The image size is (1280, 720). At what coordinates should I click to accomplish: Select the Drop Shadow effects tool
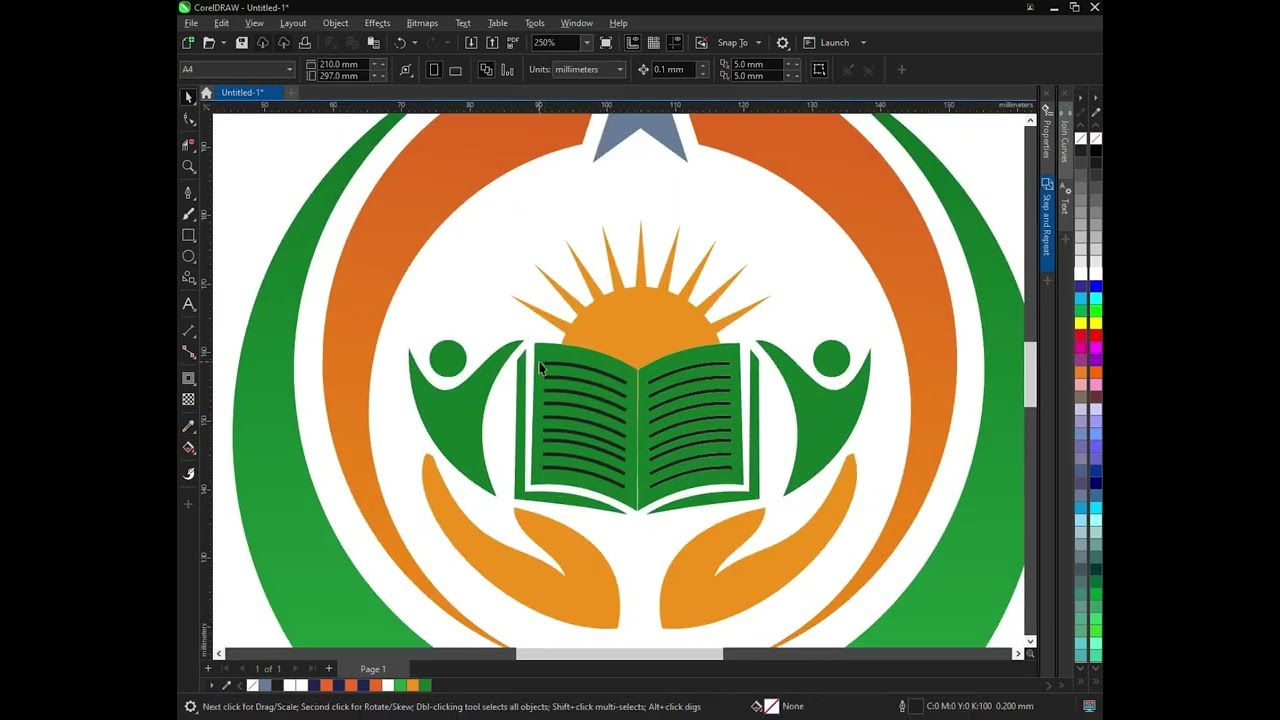tap(188, 378)
